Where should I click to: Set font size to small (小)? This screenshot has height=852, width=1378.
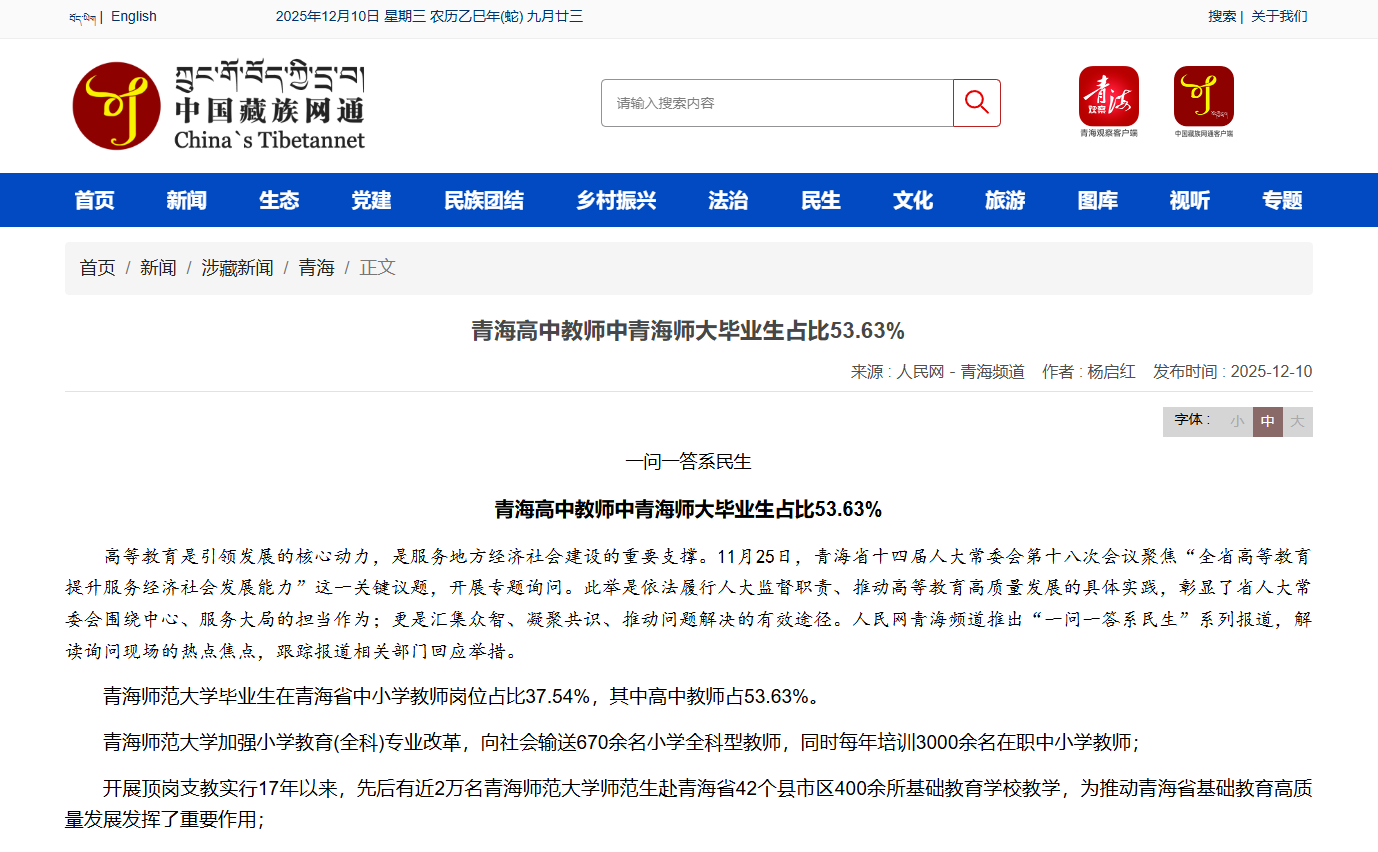(x=1237, y=422)
